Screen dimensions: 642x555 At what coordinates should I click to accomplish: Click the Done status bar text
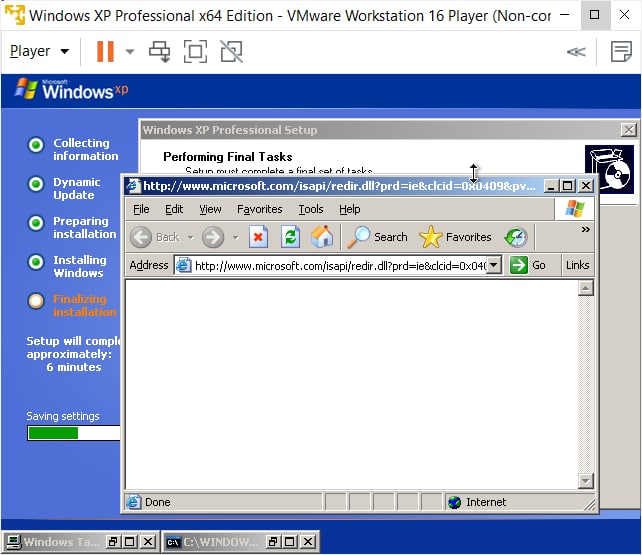pyautogui.click(x=157, y=502)
